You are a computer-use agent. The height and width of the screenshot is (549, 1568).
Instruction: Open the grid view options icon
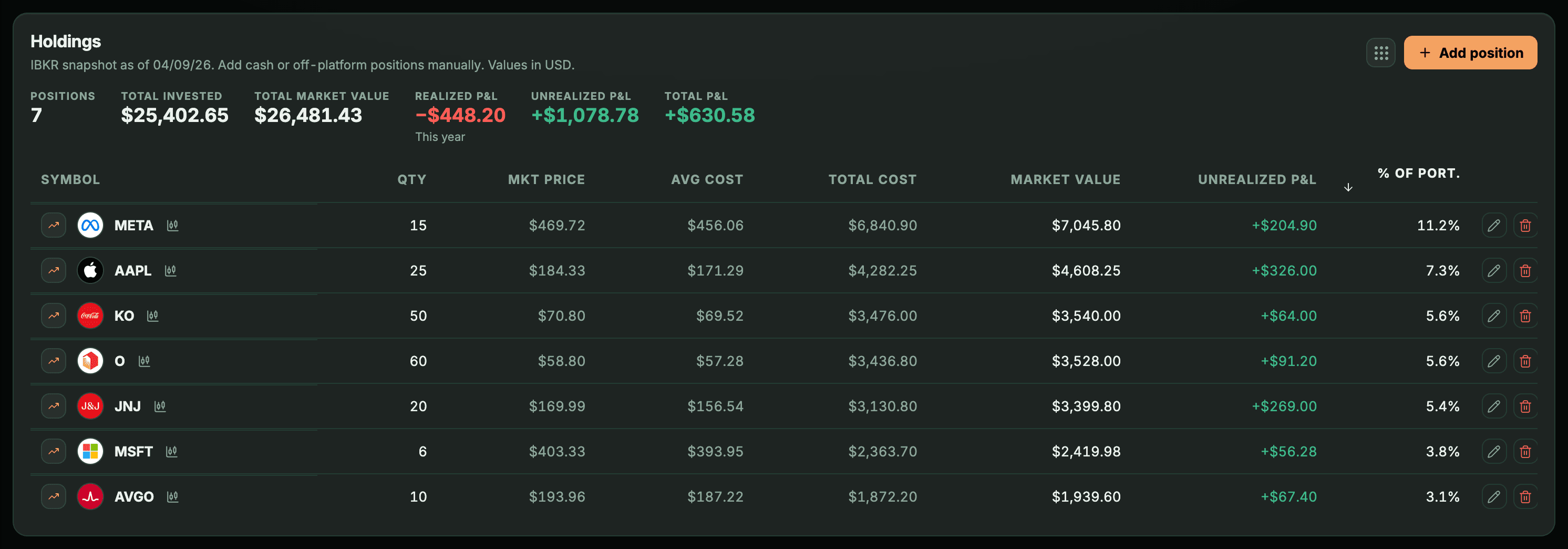[x=1380, y=53]
